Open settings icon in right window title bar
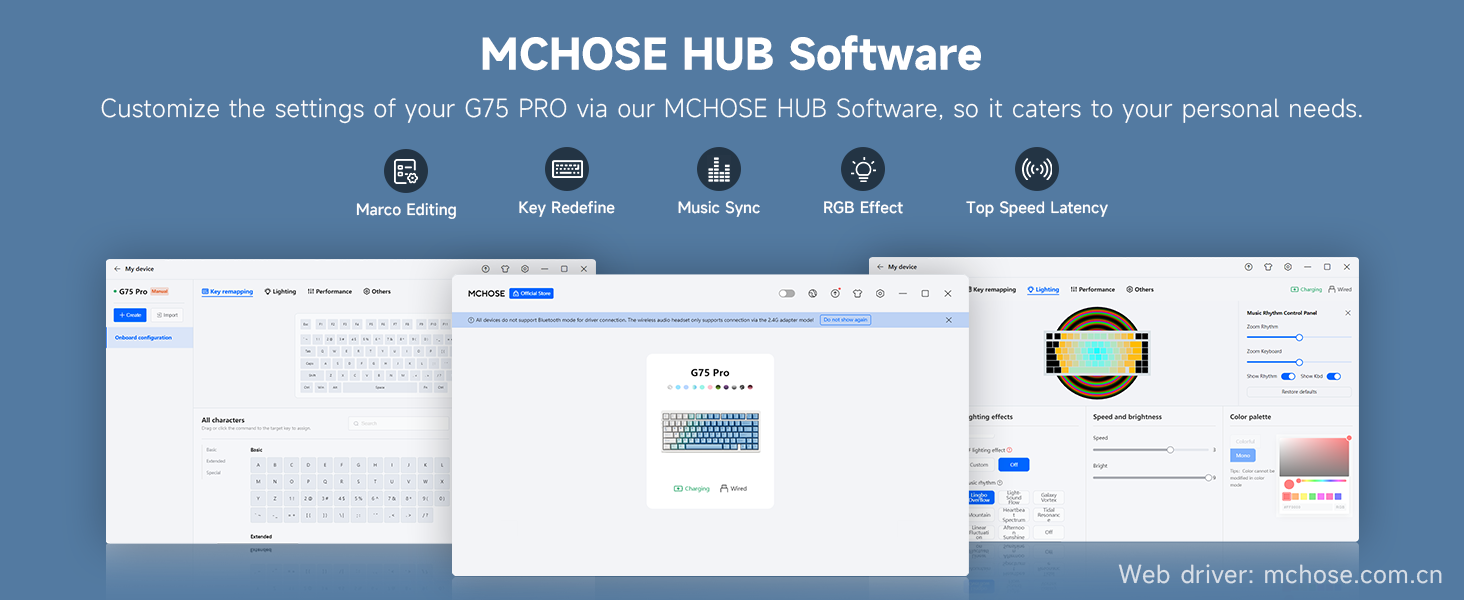This screenshot has height=600, width=1464. (1288, 267)
